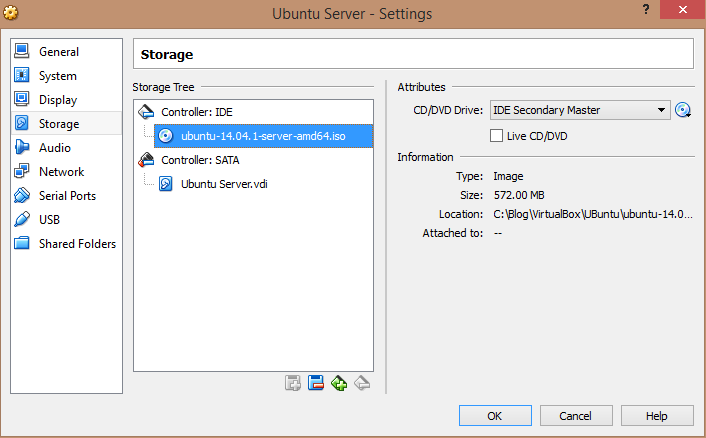Click the 572.00 MB size value
This screenshot has height=438, width=706.
click(519, 195)
